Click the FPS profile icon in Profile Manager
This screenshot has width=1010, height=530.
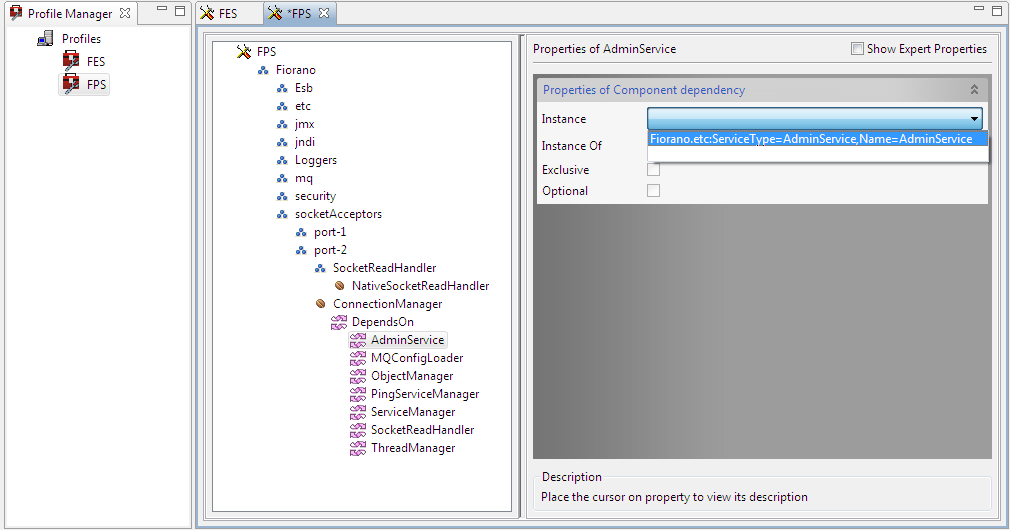click(x=71, y=85)
